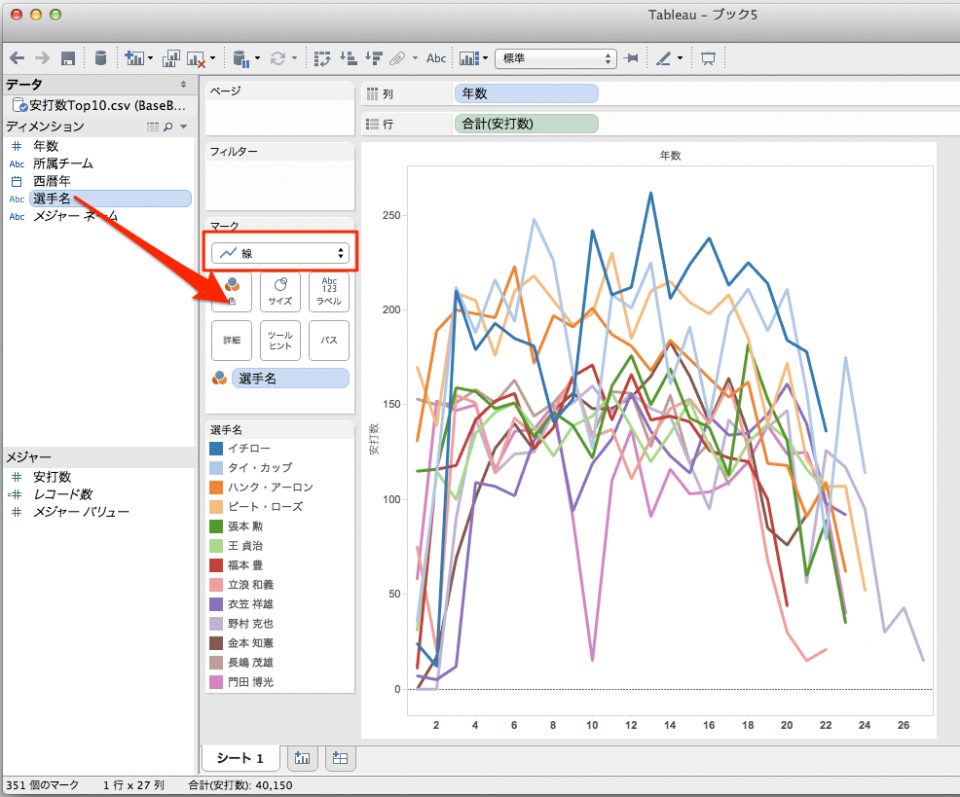Open the Color (色) shelf on Marks card
This screenshot has height=797, width=960.
(231, 292)
